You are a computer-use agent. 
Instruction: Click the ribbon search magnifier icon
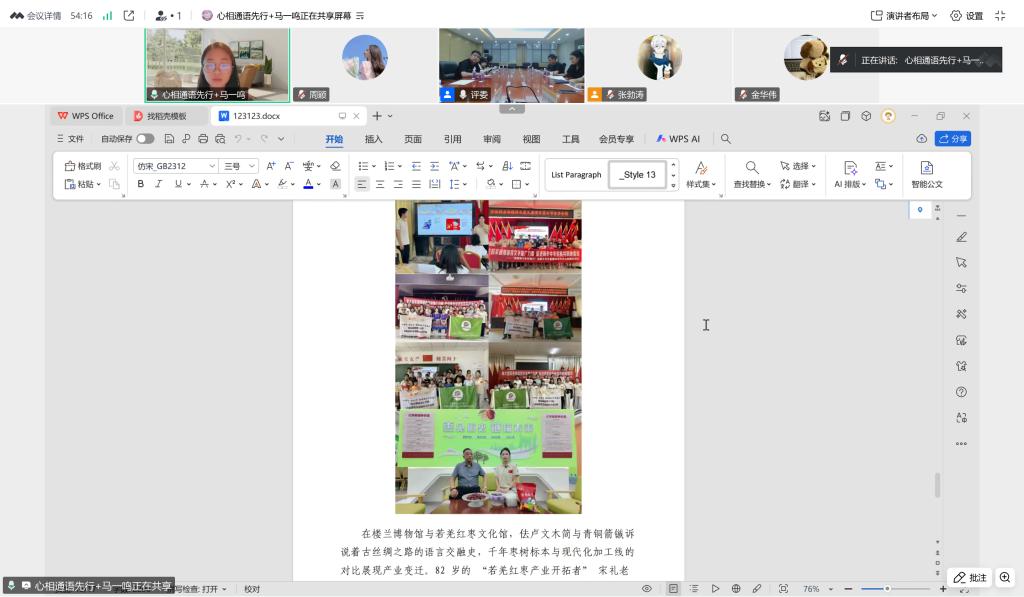point(726,139)
